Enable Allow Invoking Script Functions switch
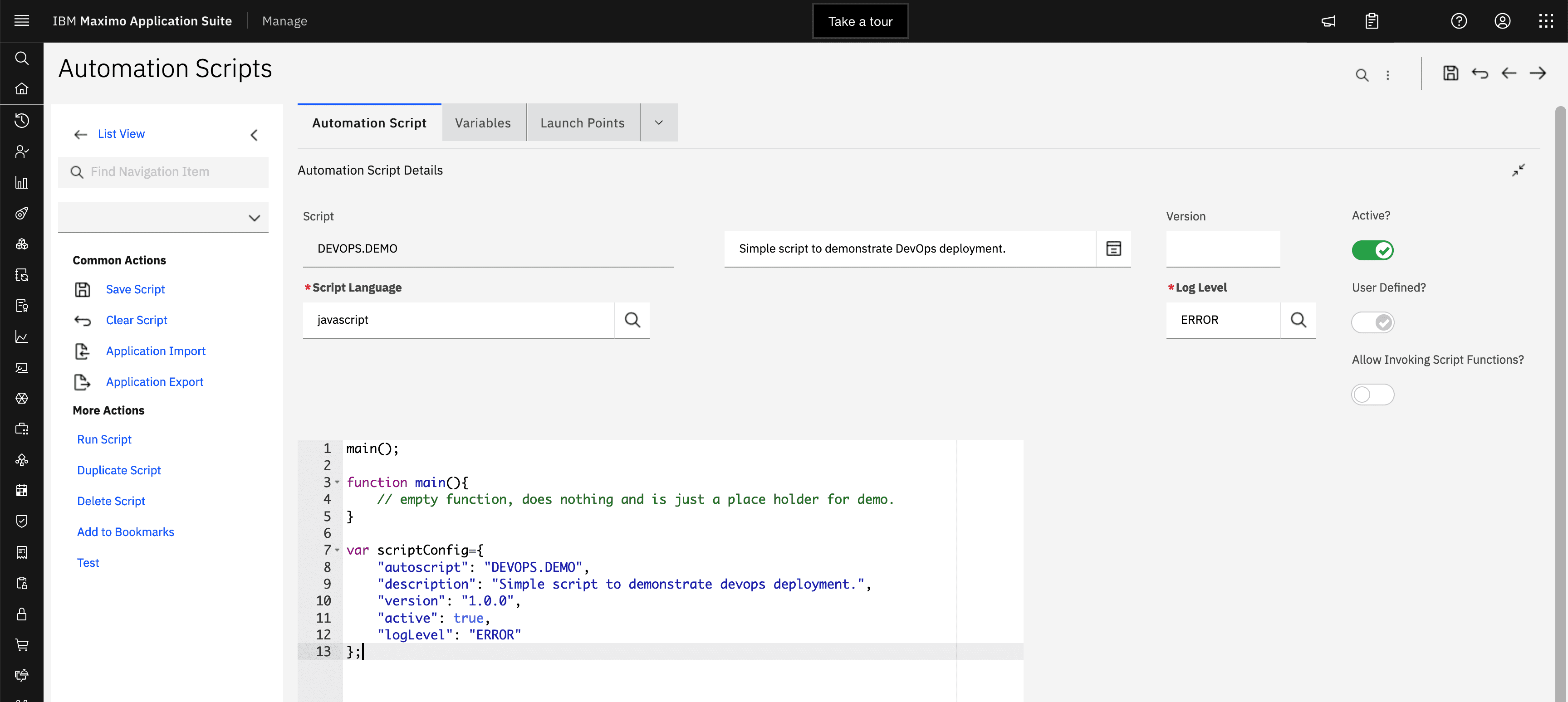The image size is (1568, 702). click(x=1372, y=394)
